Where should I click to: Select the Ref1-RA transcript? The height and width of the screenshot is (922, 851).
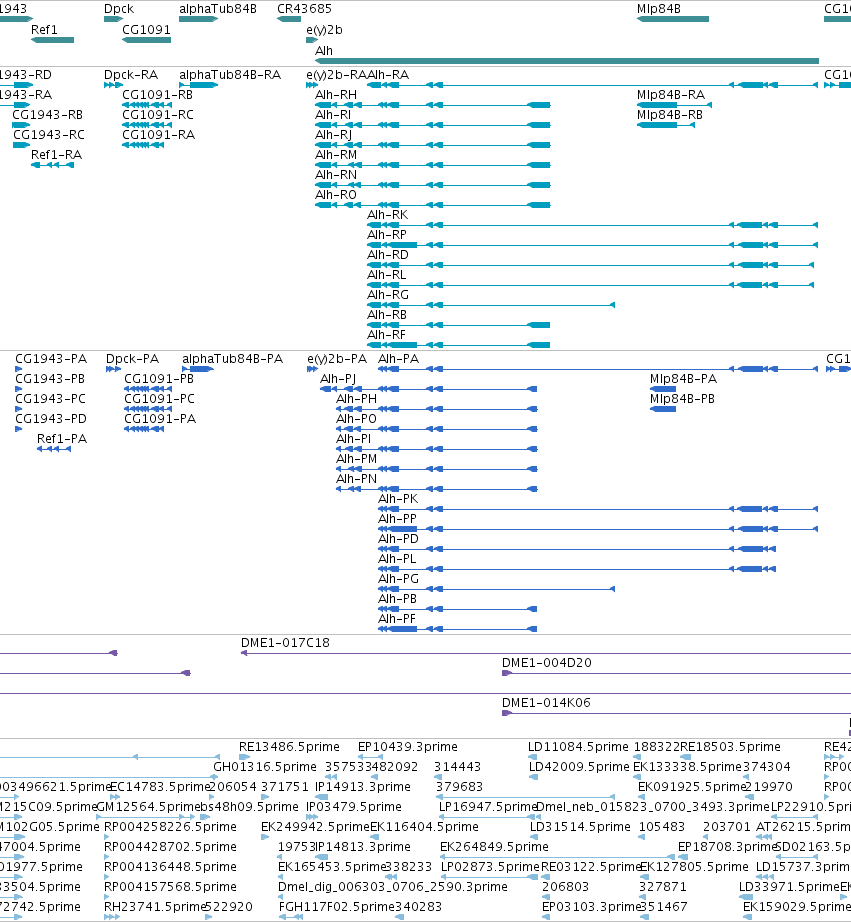tap(52, 165)
